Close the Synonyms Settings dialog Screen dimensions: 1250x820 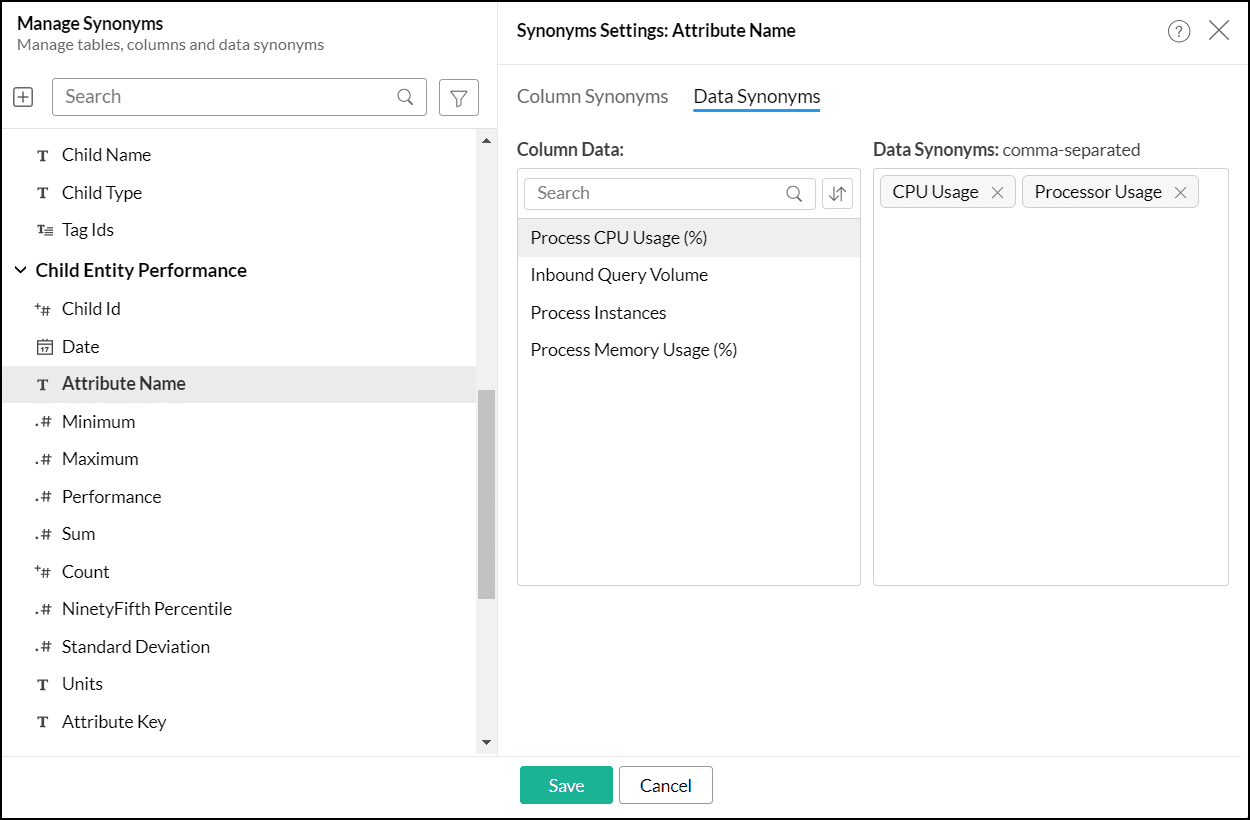click(1219, 30)
